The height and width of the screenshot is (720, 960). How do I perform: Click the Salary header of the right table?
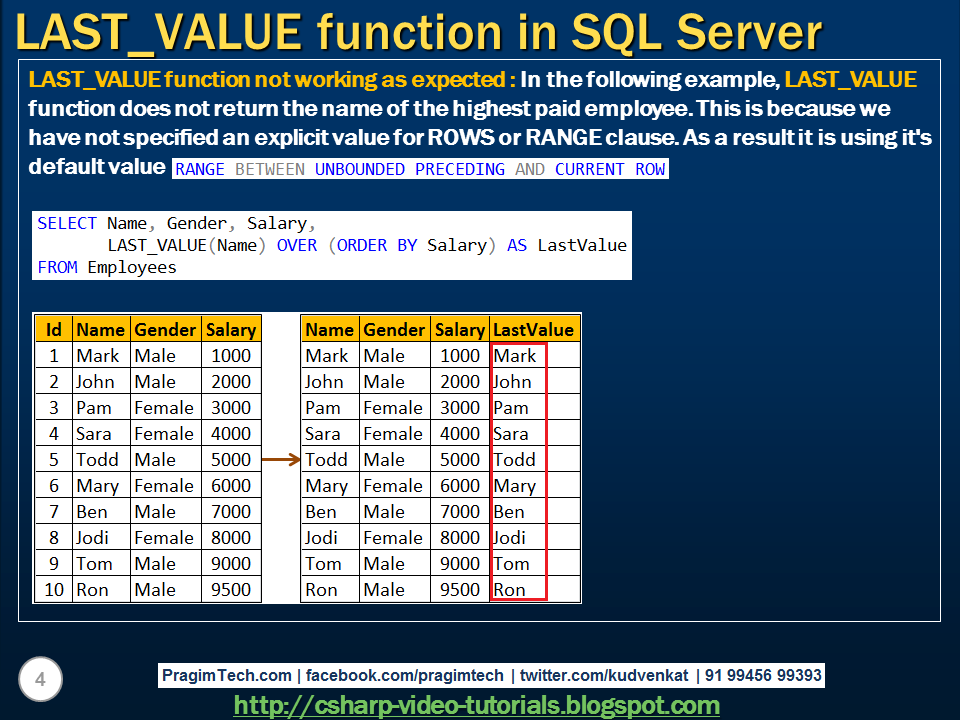point(460,329)
